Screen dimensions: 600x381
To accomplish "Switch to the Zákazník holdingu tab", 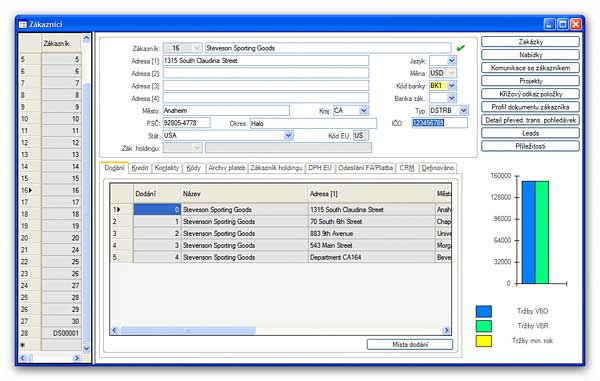I will (276, 168).
